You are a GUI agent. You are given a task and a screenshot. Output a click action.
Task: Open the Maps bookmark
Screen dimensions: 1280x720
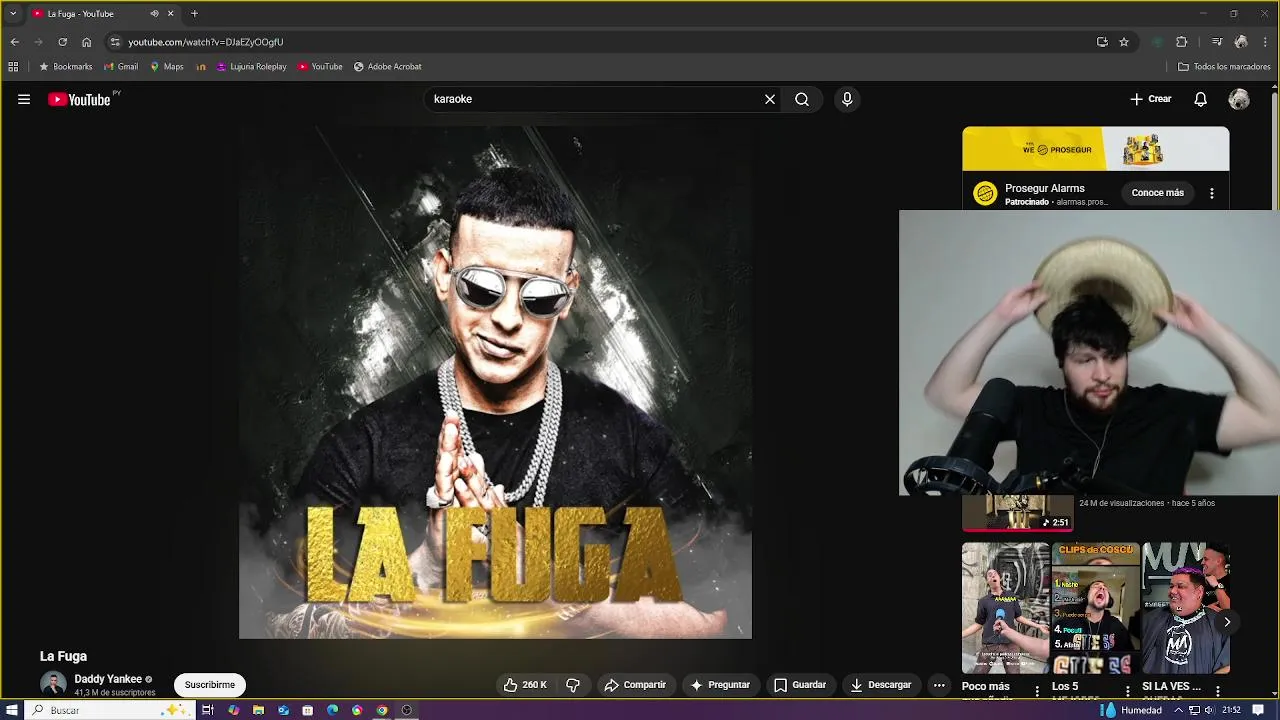tap(167, 67)
